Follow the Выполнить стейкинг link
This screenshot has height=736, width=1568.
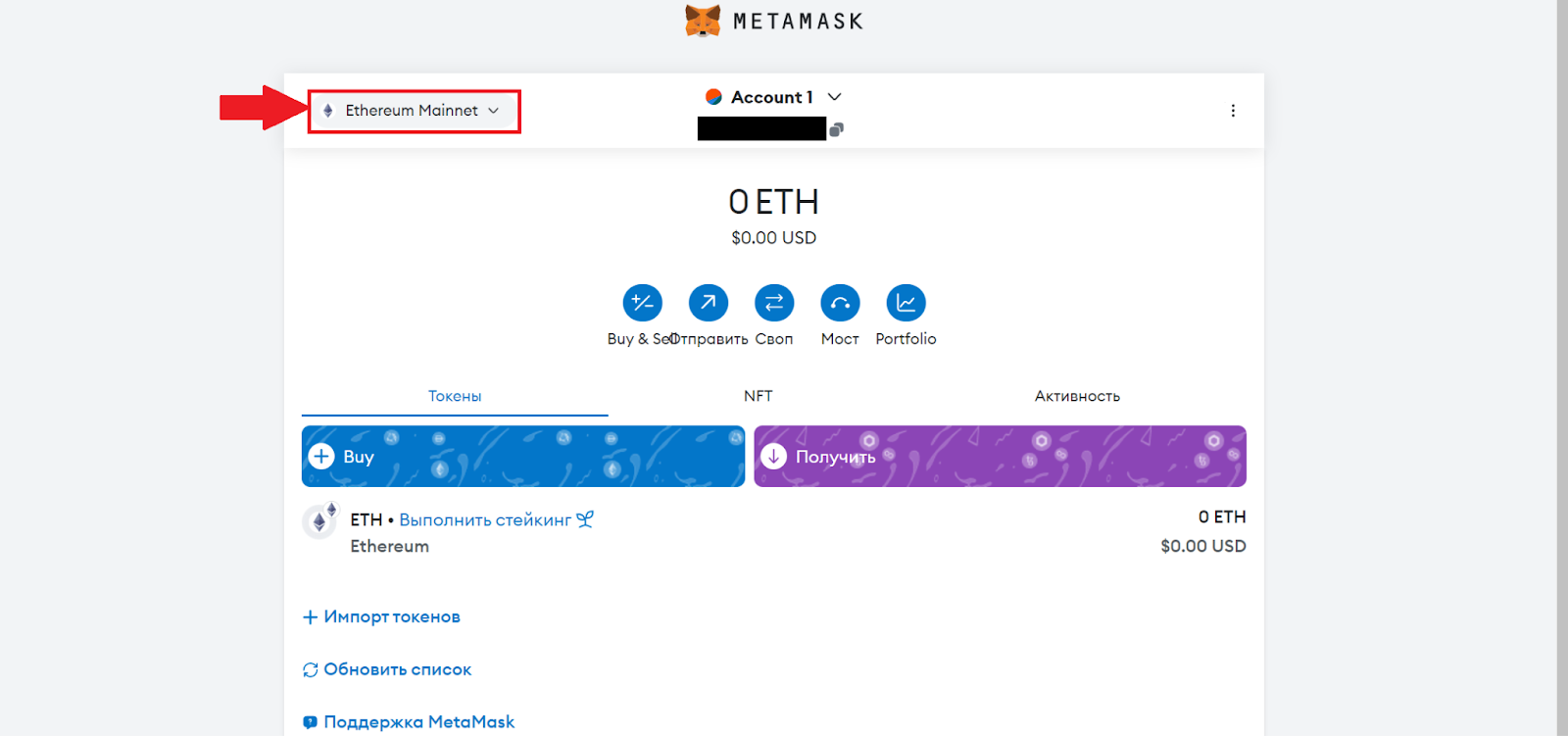[485, 520]
